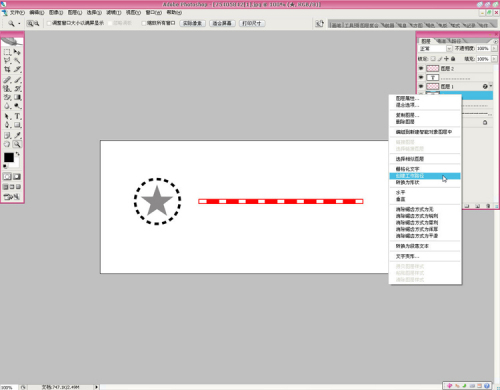
Task: Click the 实际像素 button
Action: (x=193, y=23)
